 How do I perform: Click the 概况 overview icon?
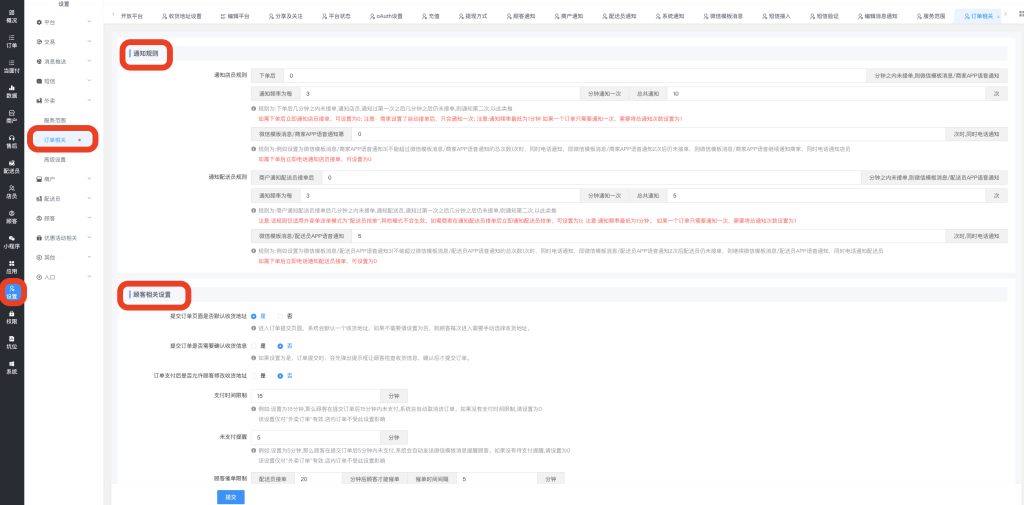[x=12, y=16]
